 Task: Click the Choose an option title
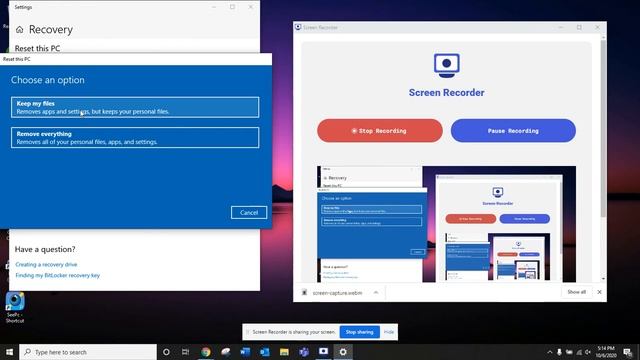48,80
